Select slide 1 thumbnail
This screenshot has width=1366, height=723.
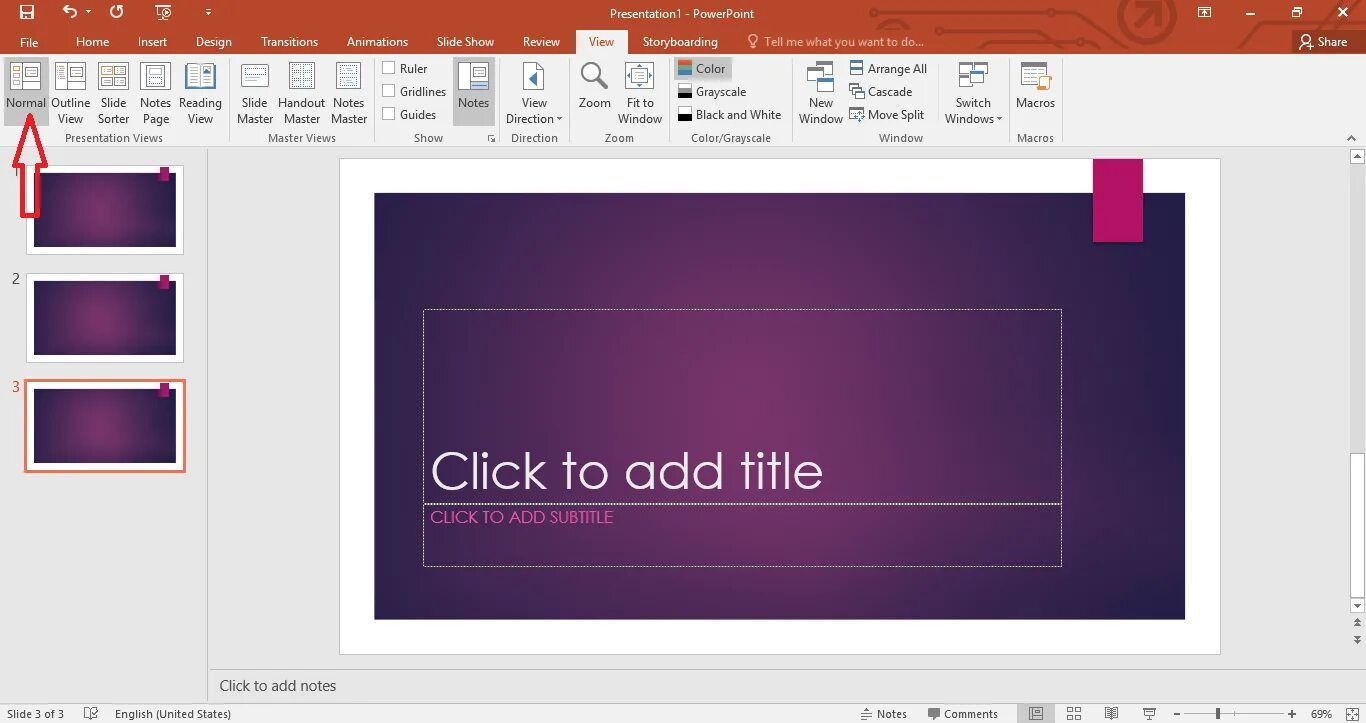point(105,209)
